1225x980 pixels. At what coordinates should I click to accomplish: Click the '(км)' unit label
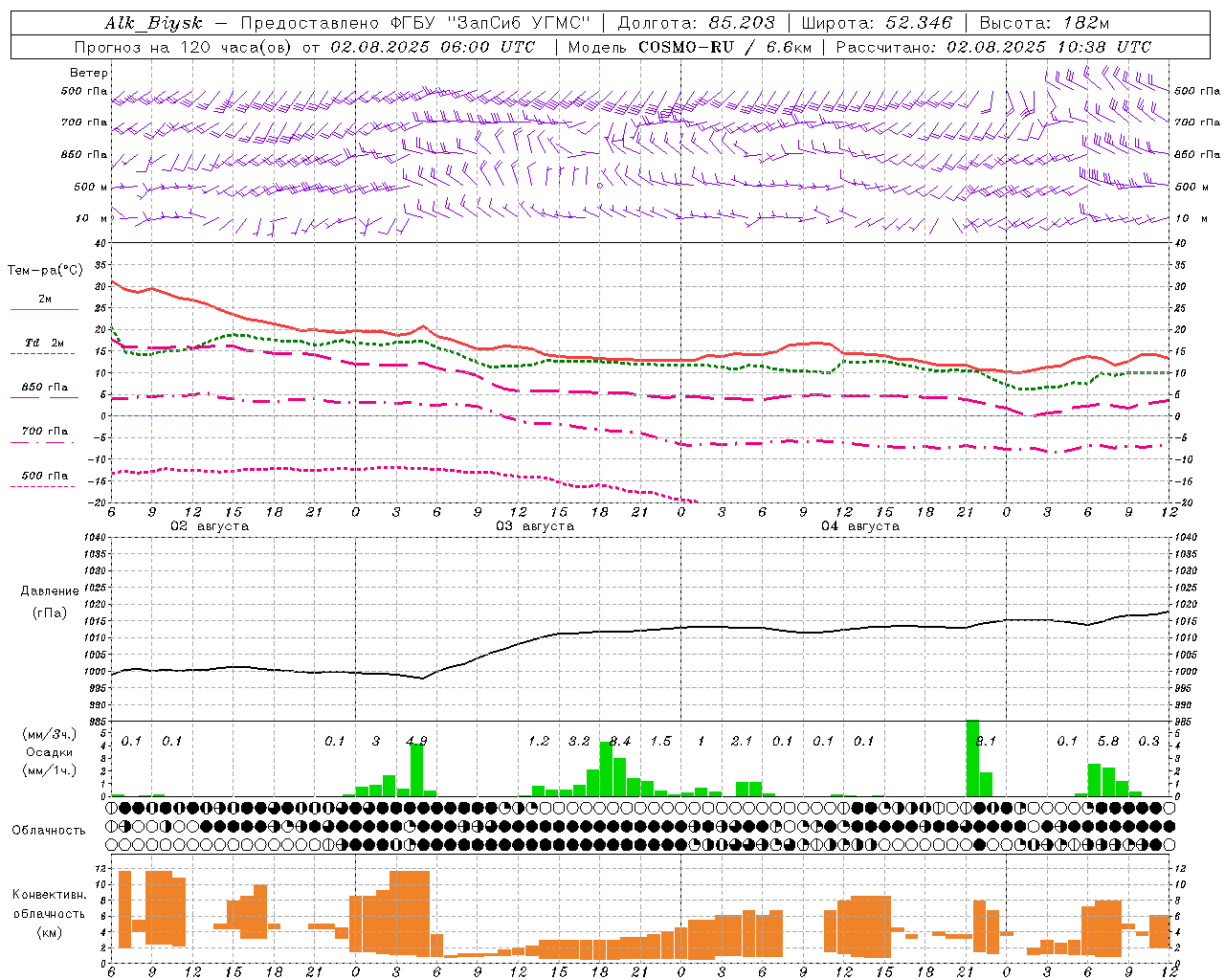click(x=49, y=932)
